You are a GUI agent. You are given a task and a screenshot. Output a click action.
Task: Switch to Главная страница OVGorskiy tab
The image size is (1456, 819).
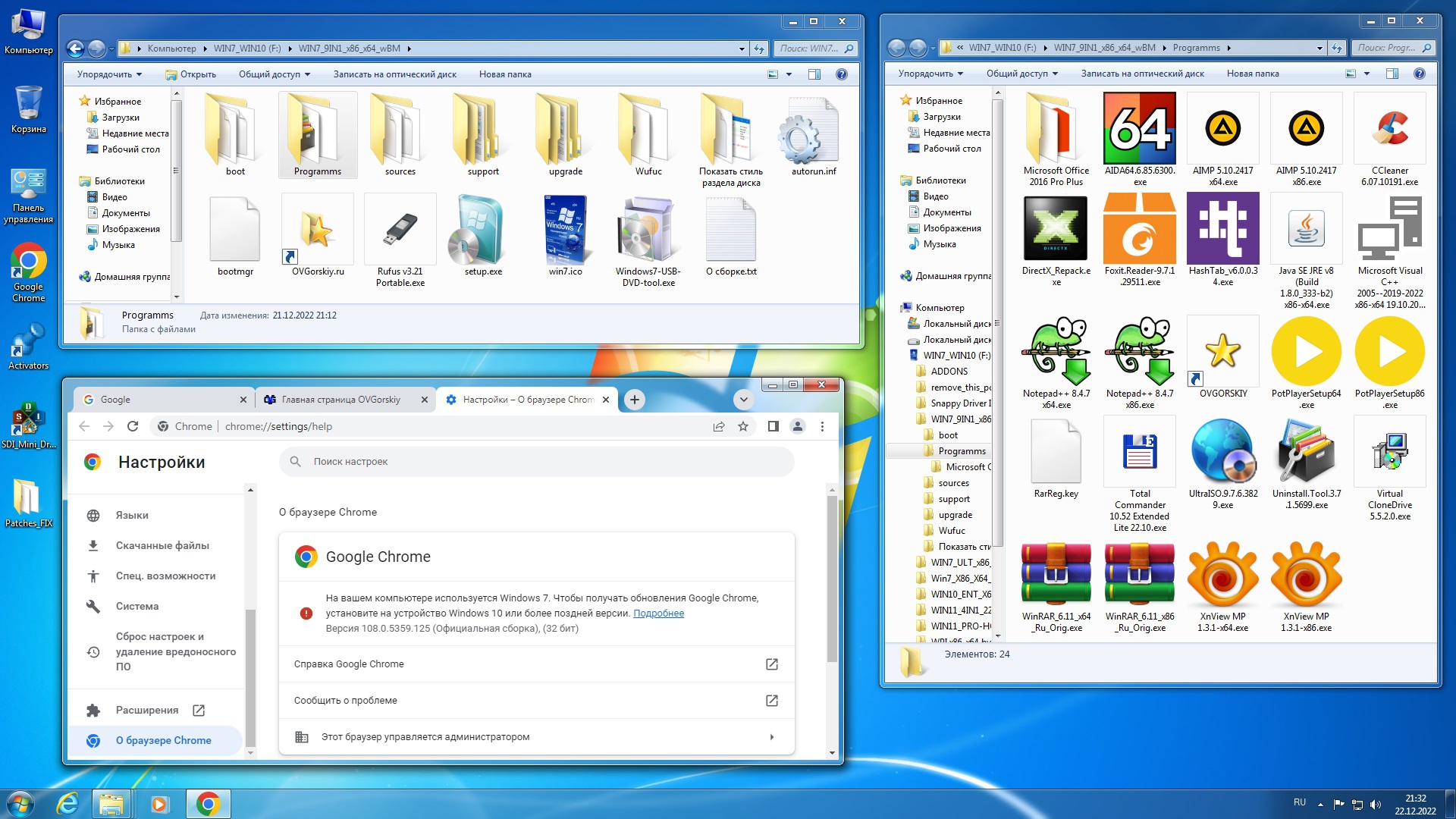345,400
